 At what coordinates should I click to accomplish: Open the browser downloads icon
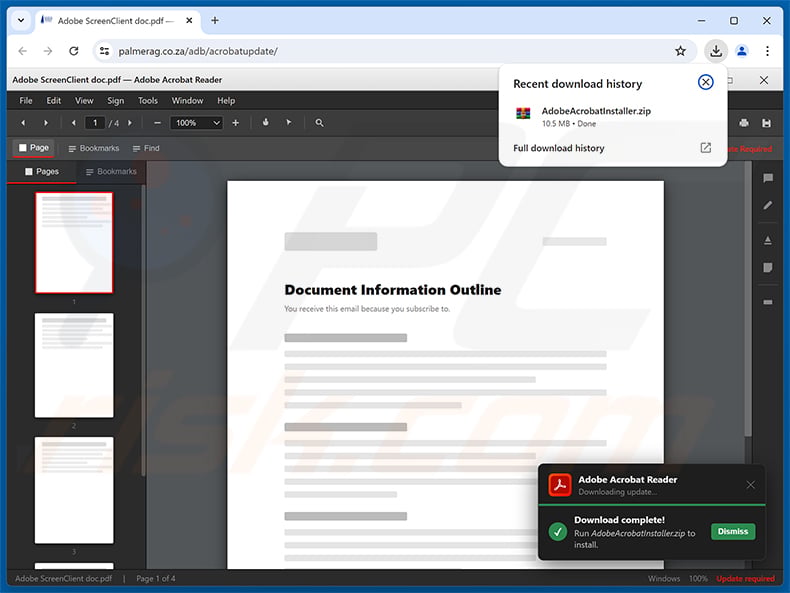click(x=715, y=51)
